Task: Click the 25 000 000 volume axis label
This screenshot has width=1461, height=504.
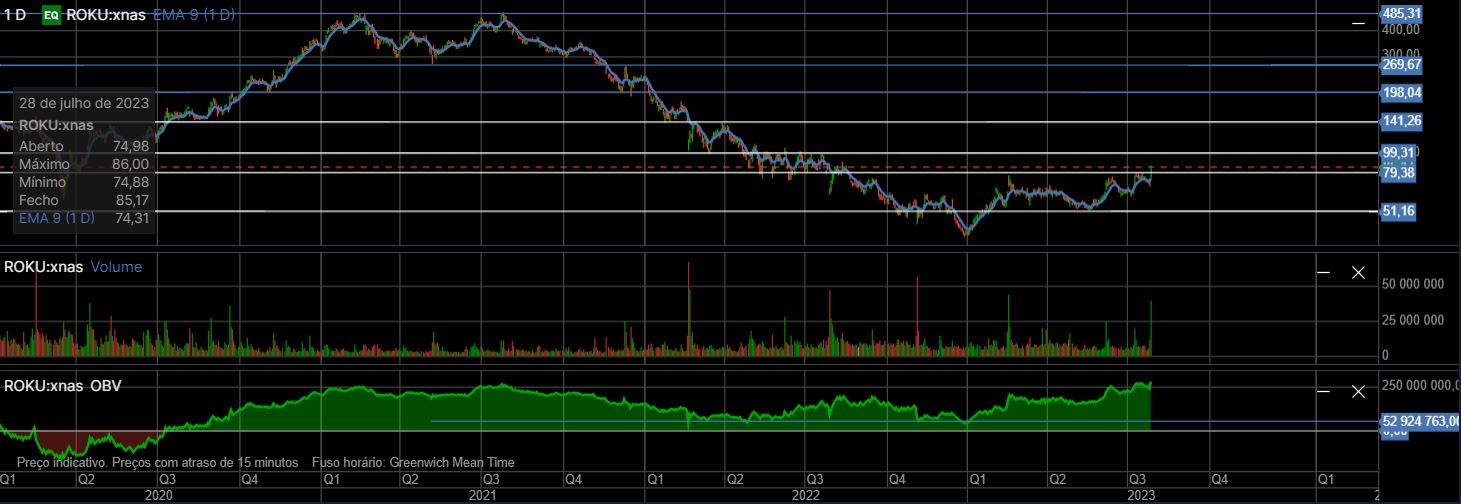Action: point(1413,320)
